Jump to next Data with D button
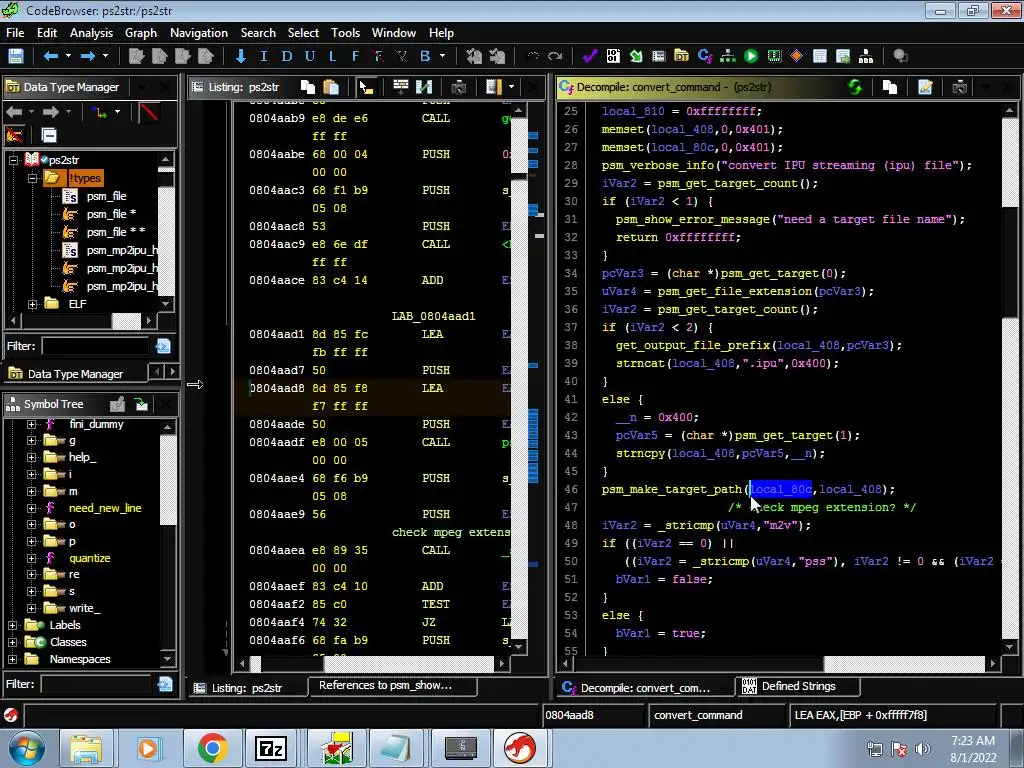The image size is (1024, 768). pos(287,56)
